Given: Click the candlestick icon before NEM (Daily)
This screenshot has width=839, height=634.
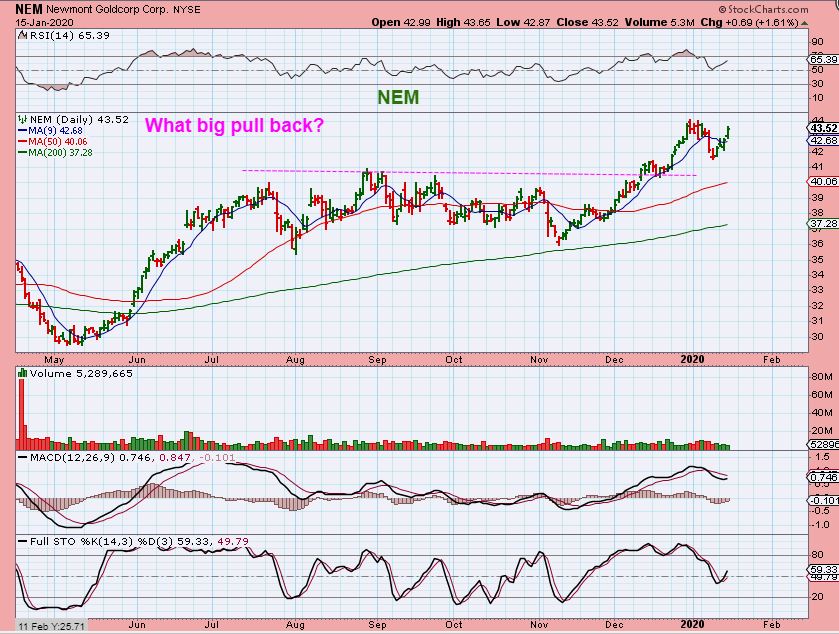Looking at the screenshot, I should tap(22, 119).
